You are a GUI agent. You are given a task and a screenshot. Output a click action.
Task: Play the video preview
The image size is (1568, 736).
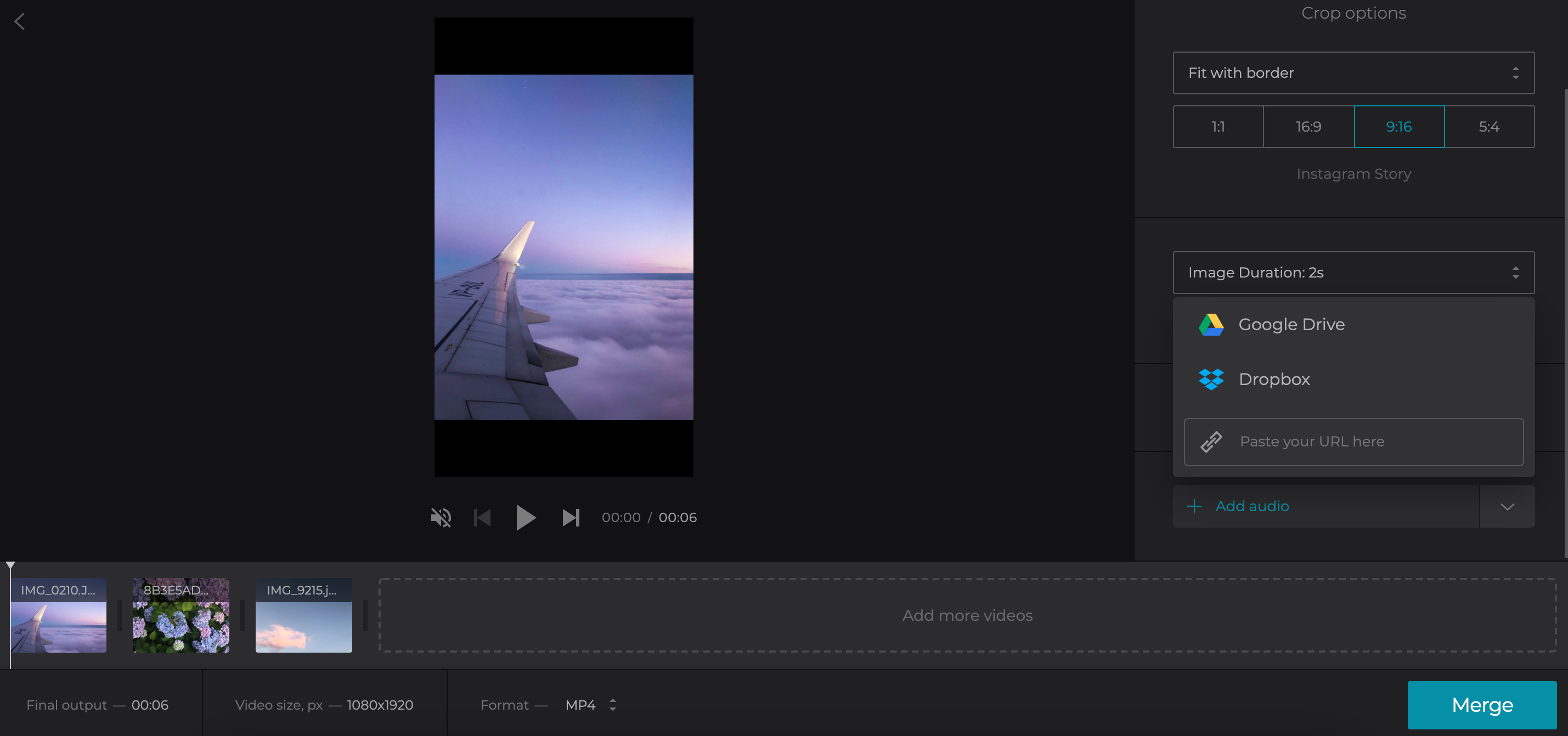(527, 518)
